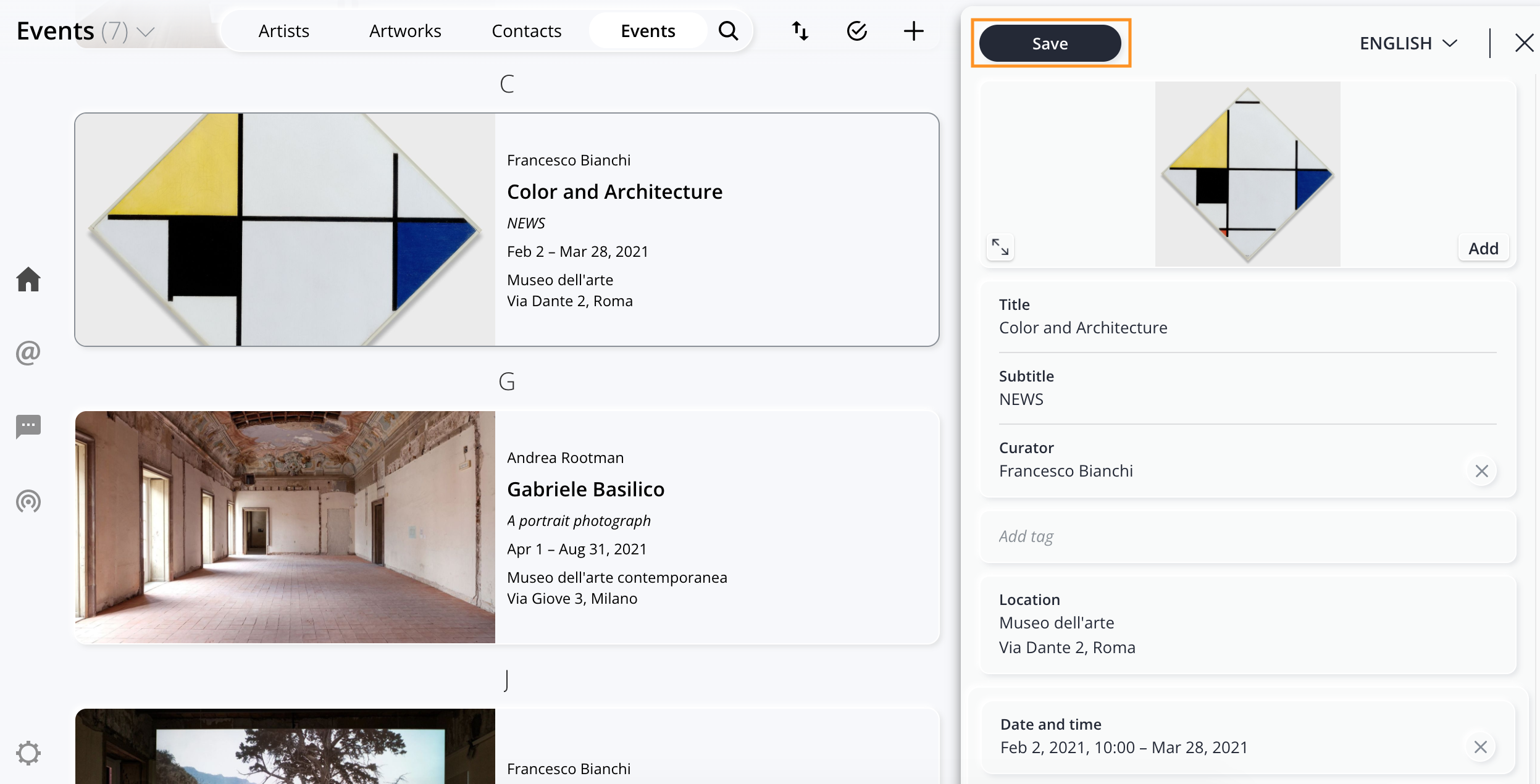Click the NEWS subtitle in first card
The width and height of the screenshot is (1540, 784).
pos(526,223)
